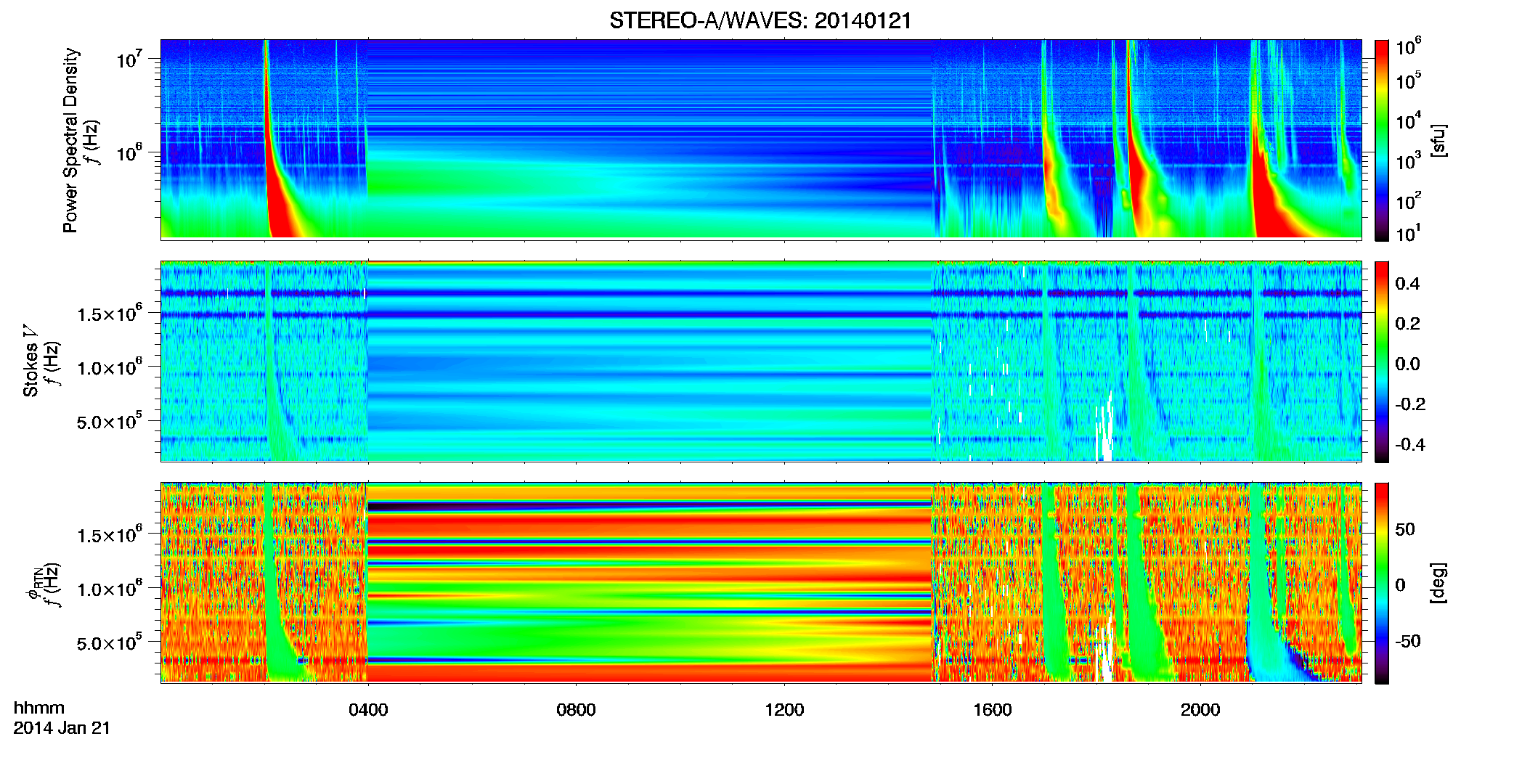Click the -0.4 tick on Stokes colorbar
The width and height of the screenshot is (1522, 784).
point(1410,444)
